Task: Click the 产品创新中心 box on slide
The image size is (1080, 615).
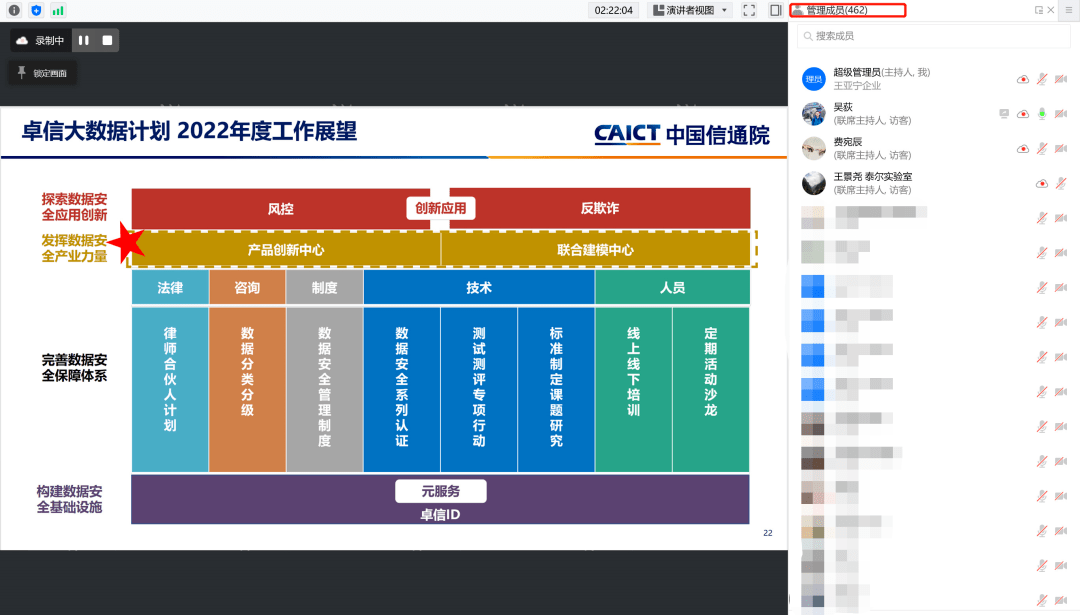Action: pos(286,249)
